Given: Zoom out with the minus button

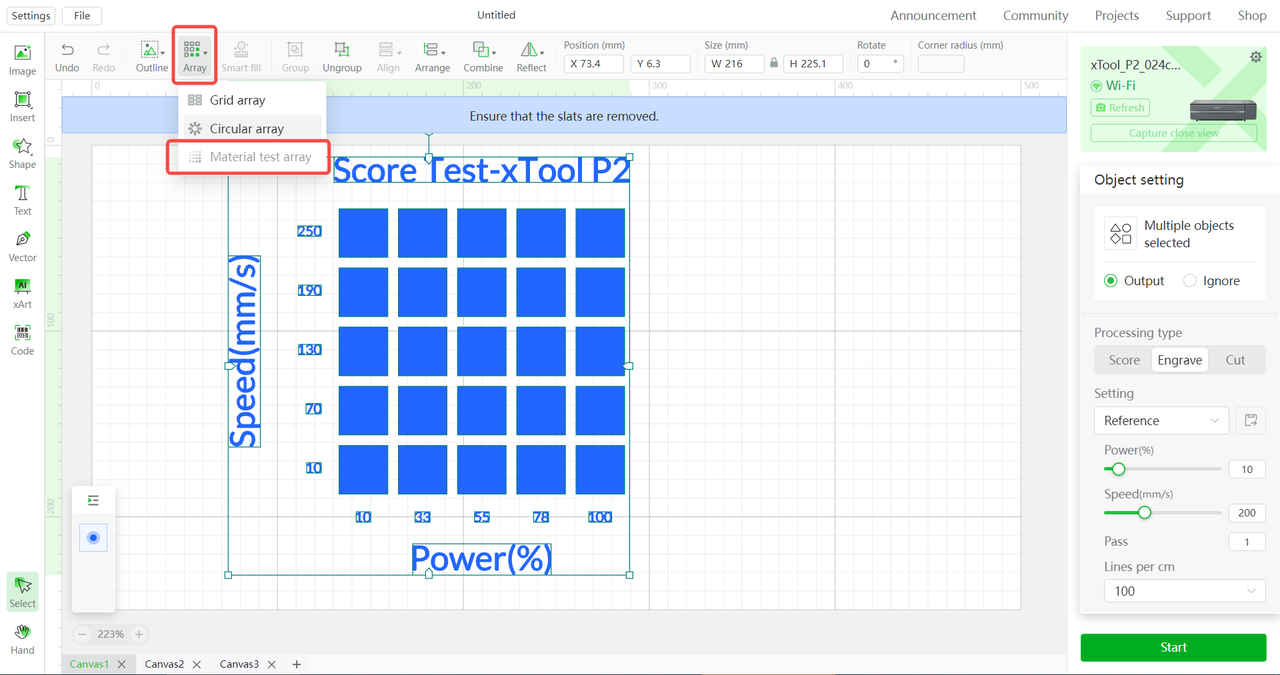Looking at the screenshot, I should [83, 634].
